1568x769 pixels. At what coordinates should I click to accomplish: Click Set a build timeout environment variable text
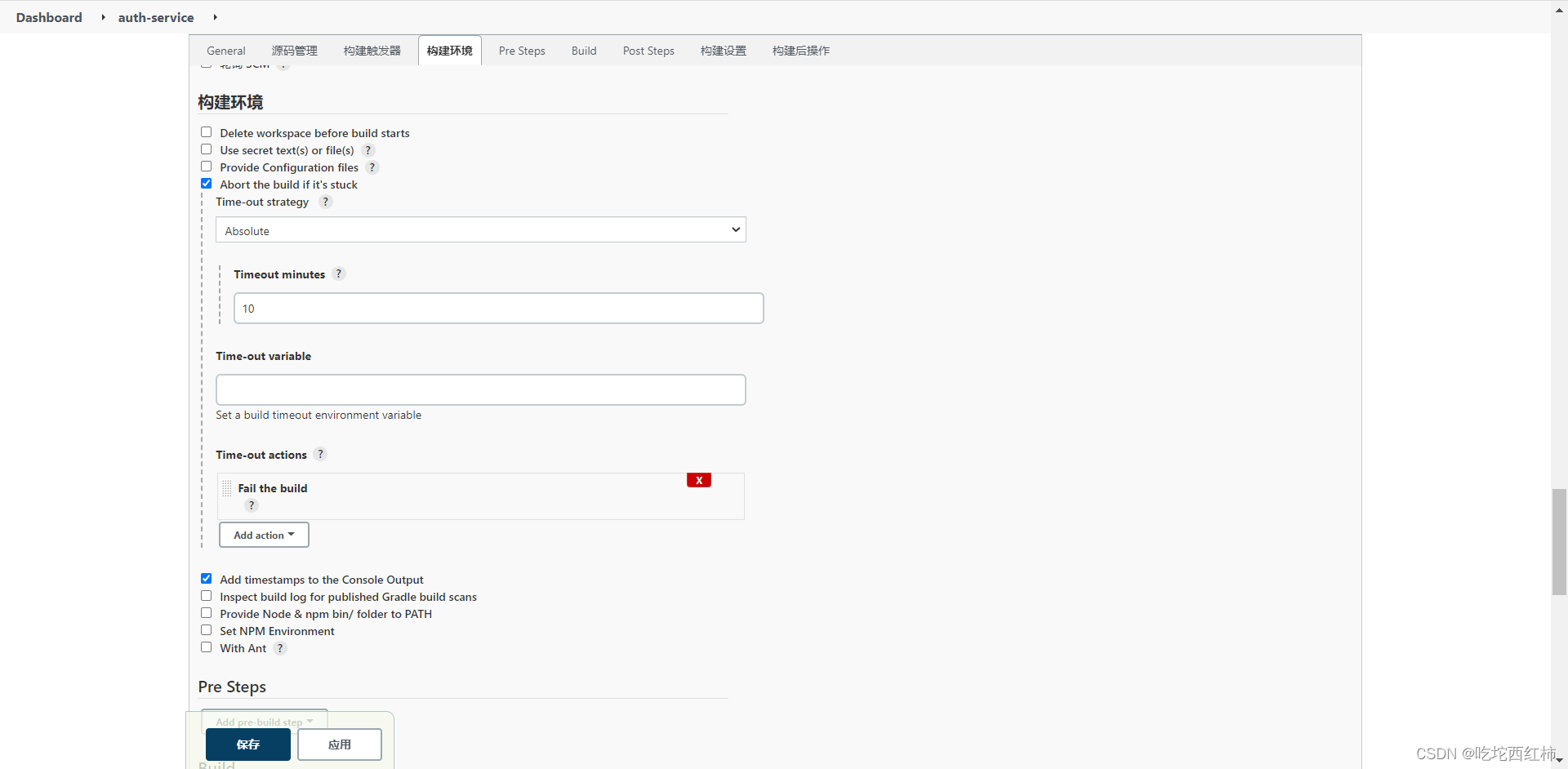tap(318, 415)
